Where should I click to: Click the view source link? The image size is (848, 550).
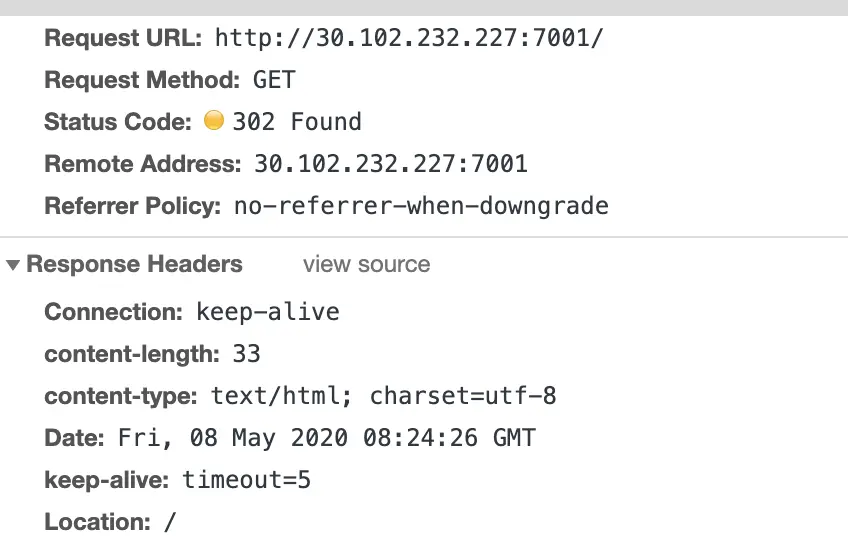coord(367,264)
